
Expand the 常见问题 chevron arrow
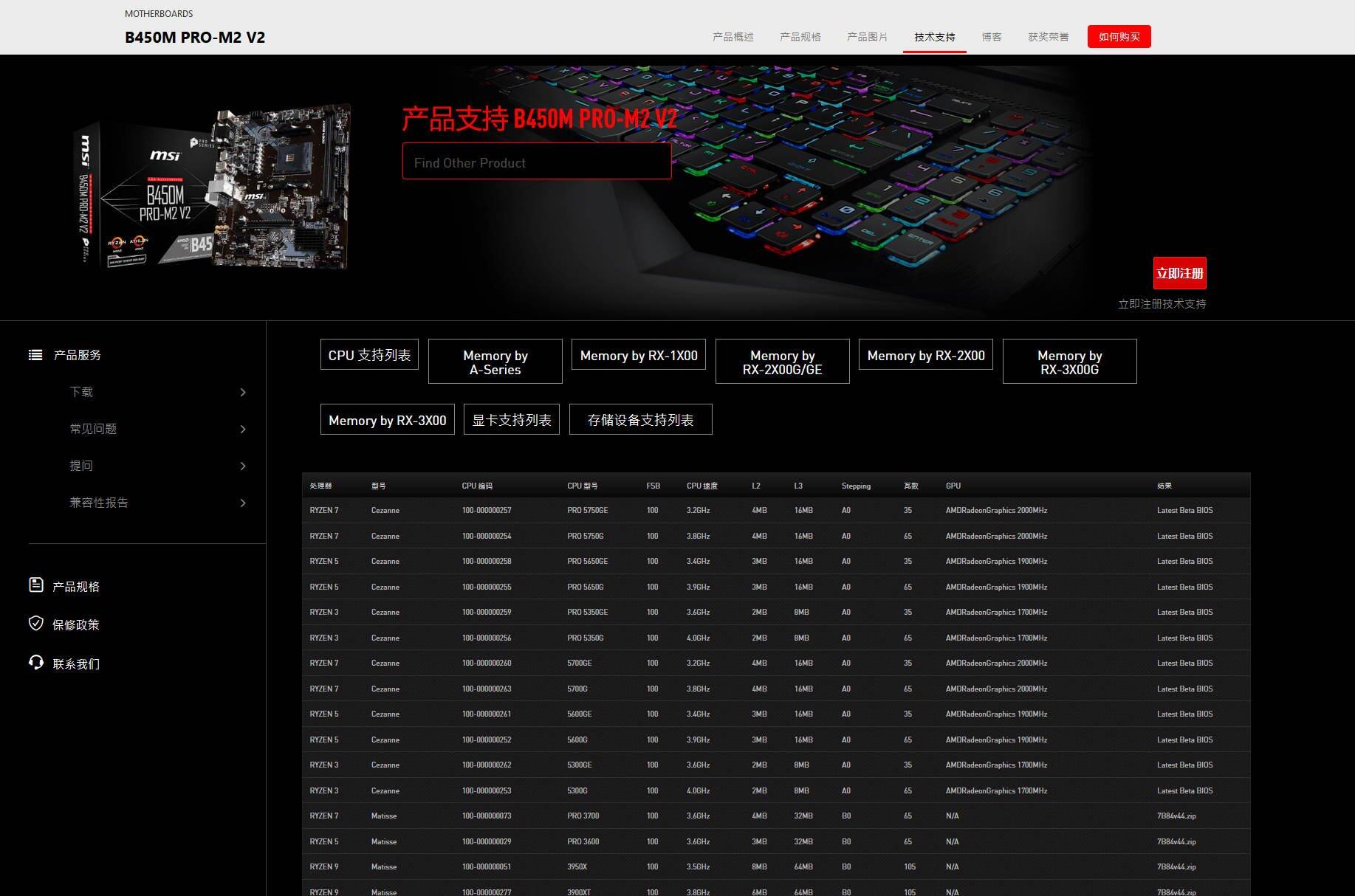(x=243, y=429)
